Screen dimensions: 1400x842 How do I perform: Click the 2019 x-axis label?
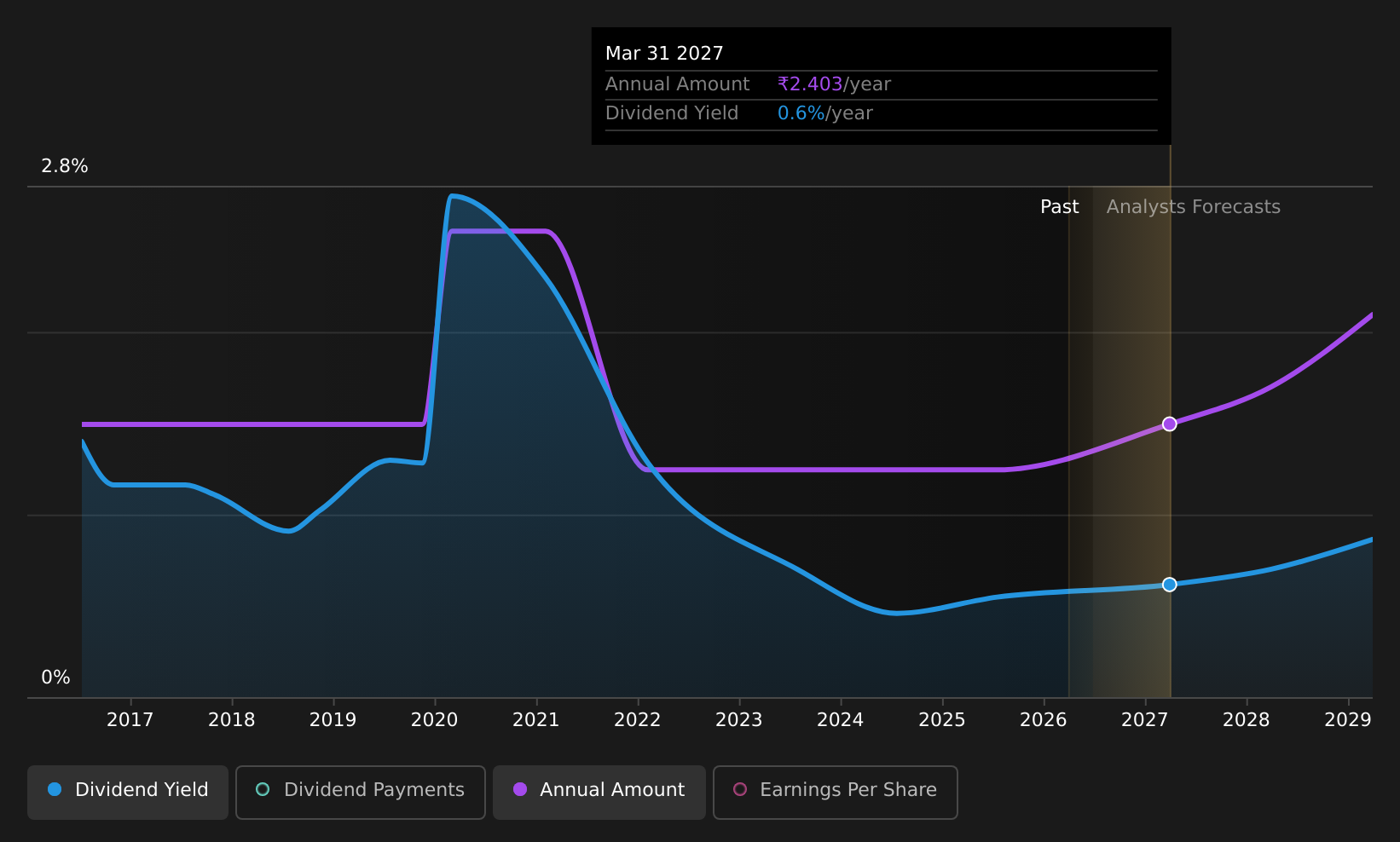click(x=333, y=720)
